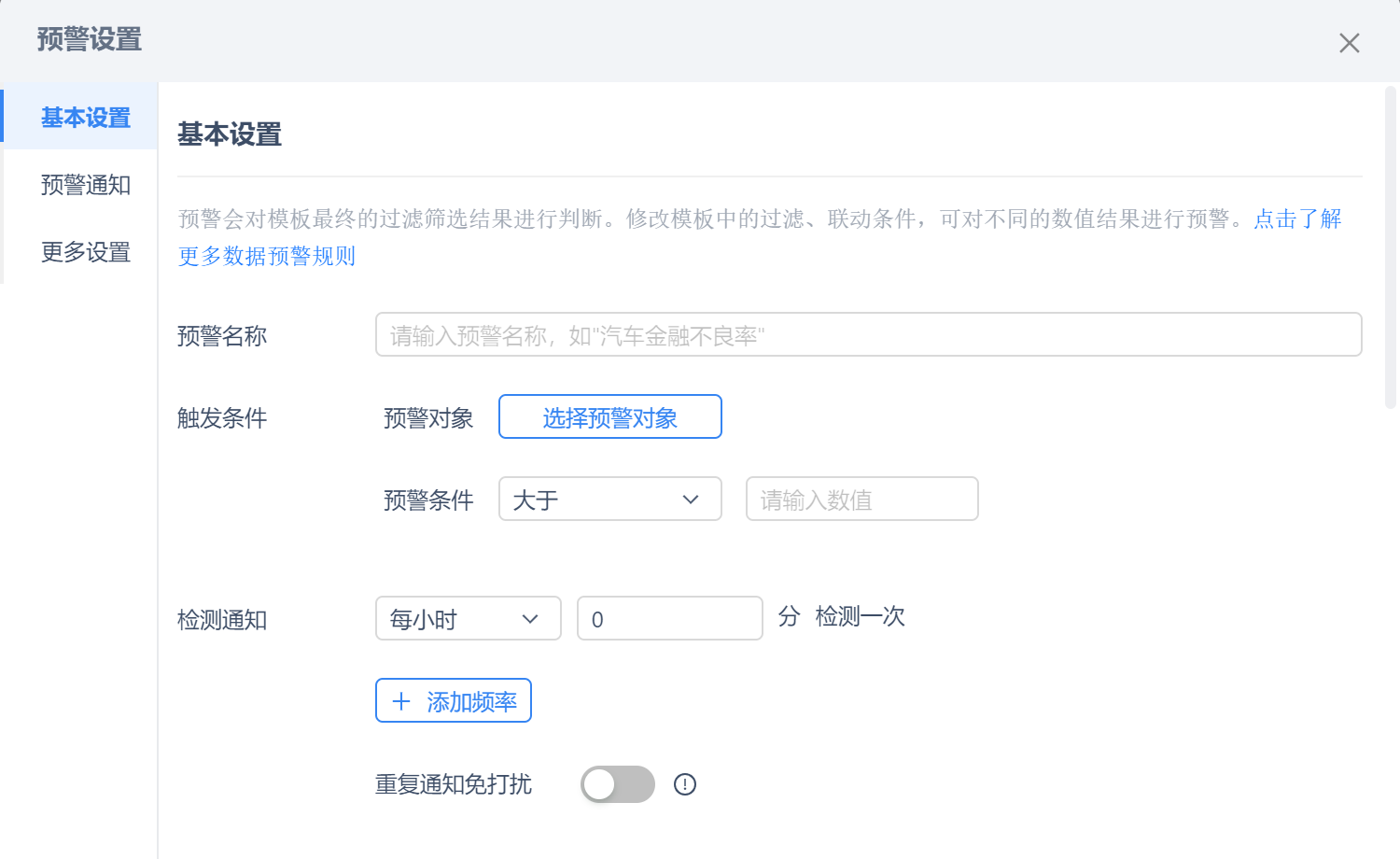Open the 预警通知 tab
Viewport: 1400px width, 859px height.
(85, 185)
